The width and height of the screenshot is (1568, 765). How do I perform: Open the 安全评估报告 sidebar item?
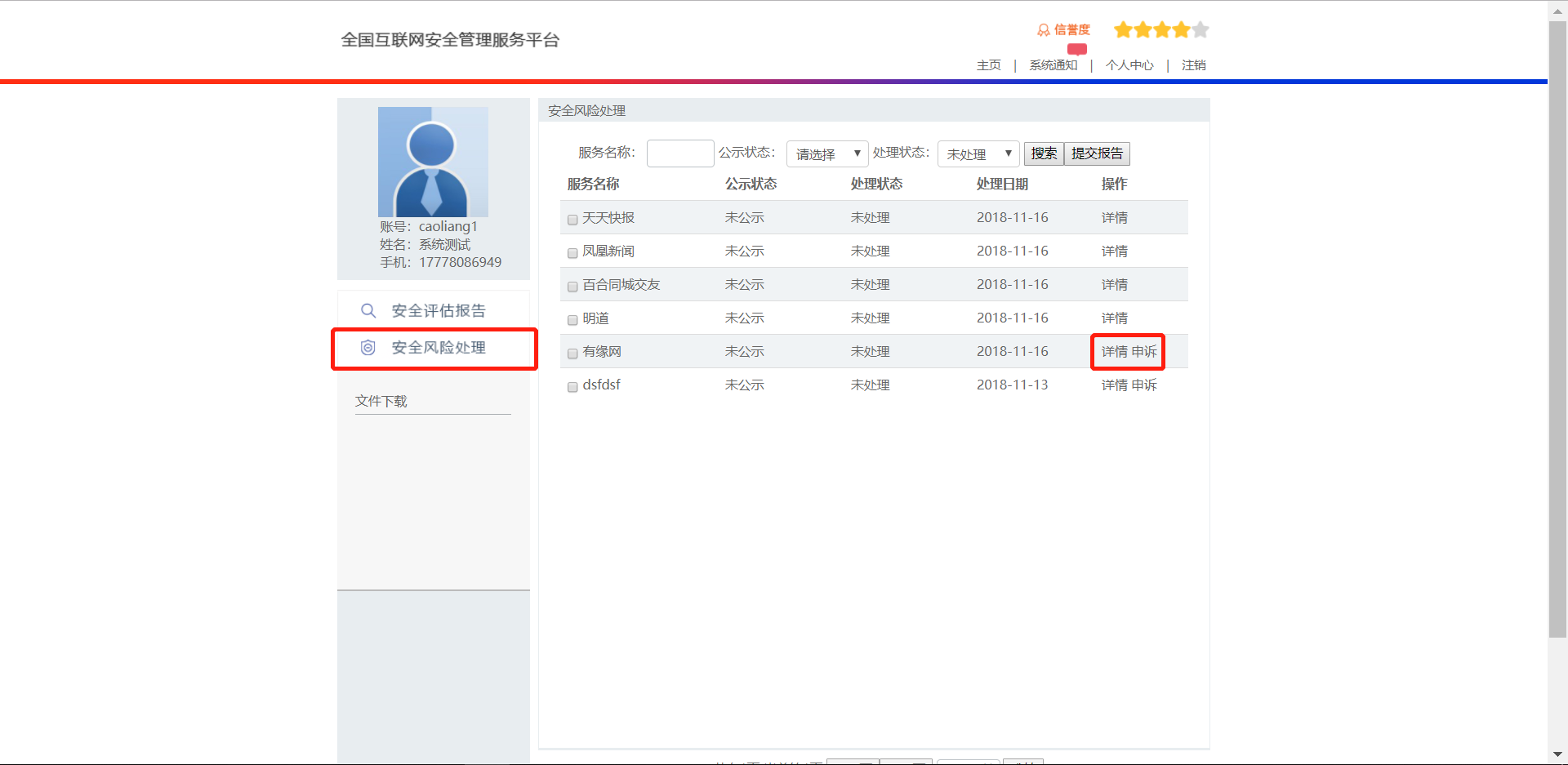[x=434, y=311]
